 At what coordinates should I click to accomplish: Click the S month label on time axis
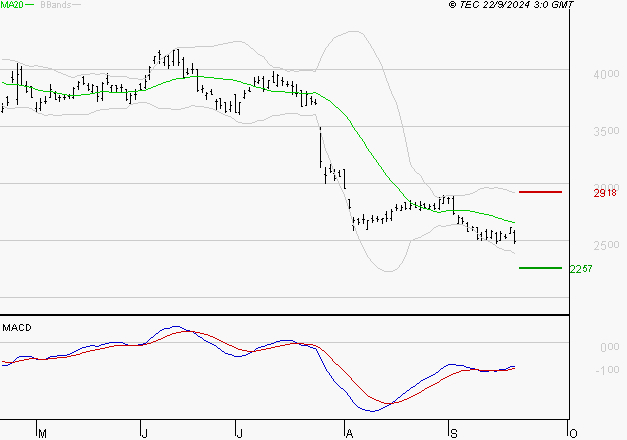[x=454, y=434]
